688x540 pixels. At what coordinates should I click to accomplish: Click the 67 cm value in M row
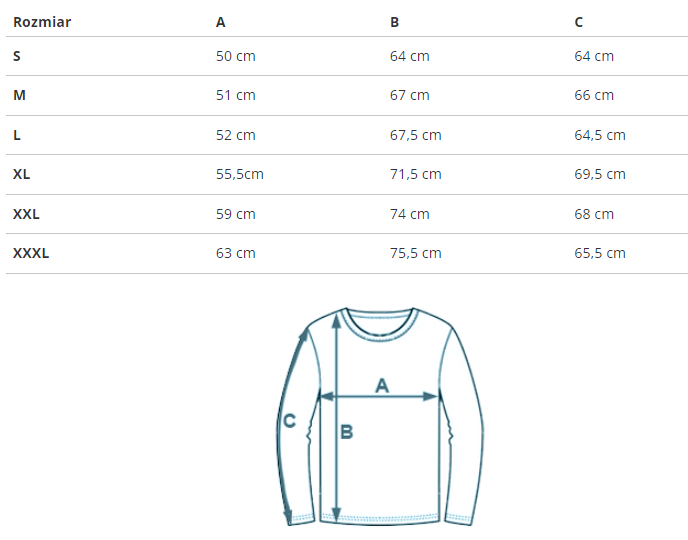409,95
